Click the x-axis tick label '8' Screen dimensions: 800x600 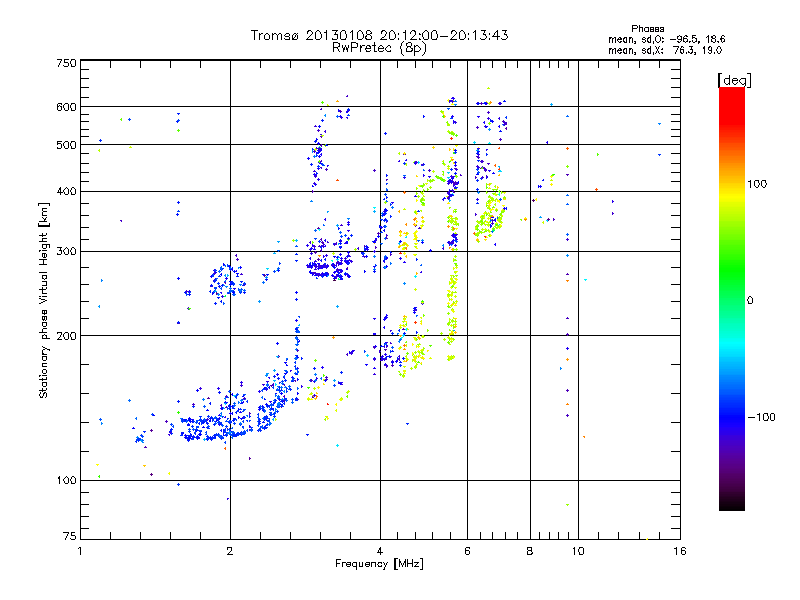(530, 551)
